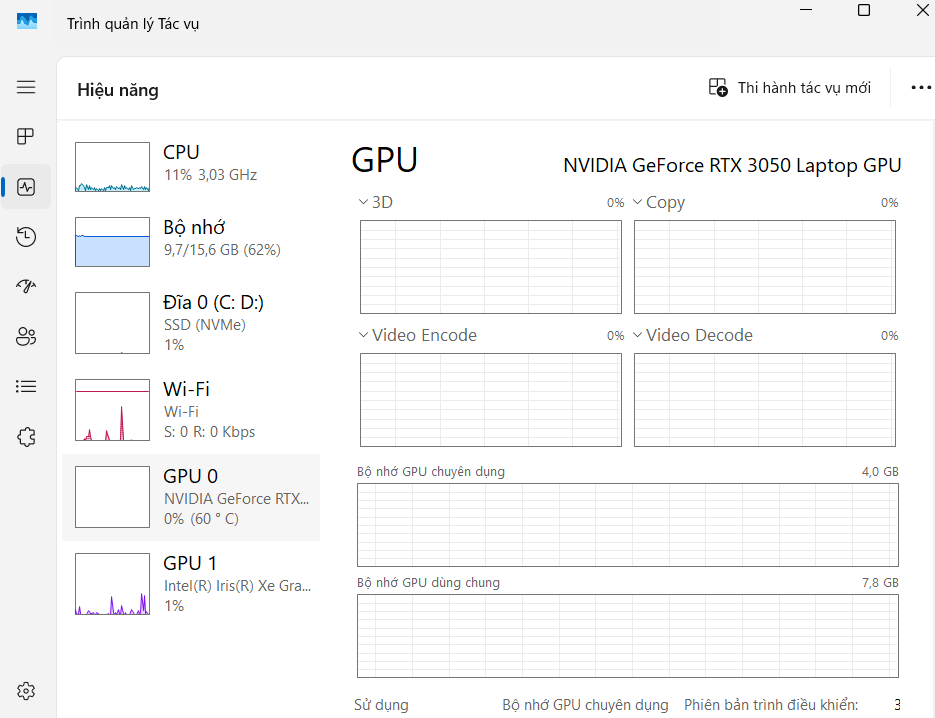Select GPU 1 Intel Iris Xe item
935x718 pixels.
click(x=190, y=584)
